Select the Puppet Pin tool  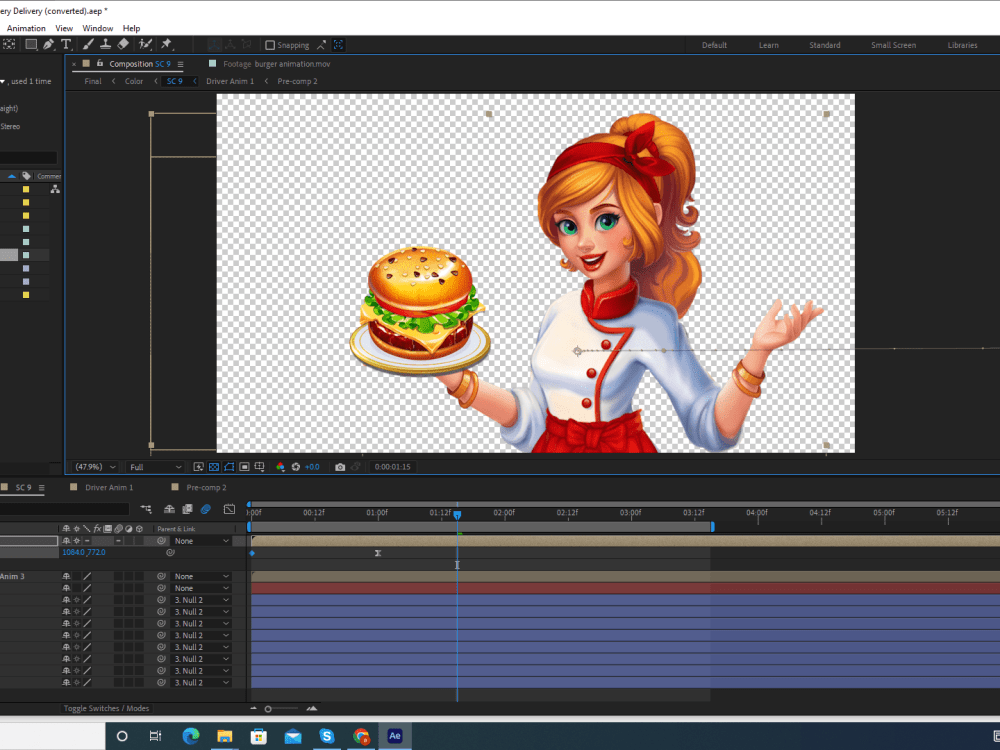166,44
